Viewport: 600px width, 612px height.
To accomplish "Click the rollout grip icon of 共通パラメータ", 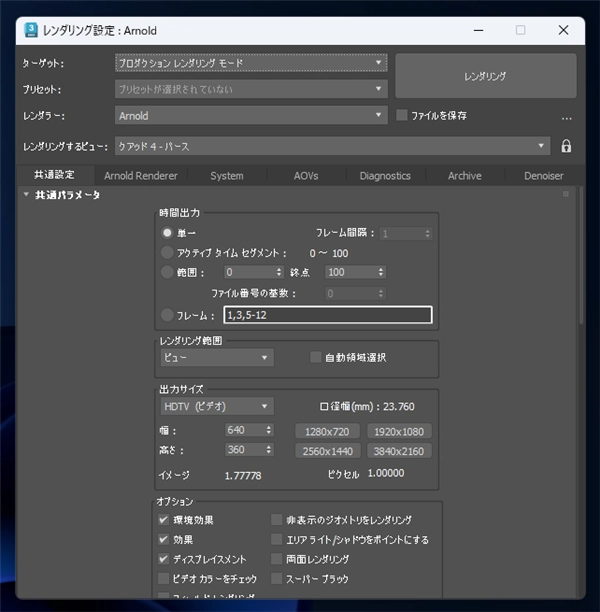I will click(x=566, y=194).
